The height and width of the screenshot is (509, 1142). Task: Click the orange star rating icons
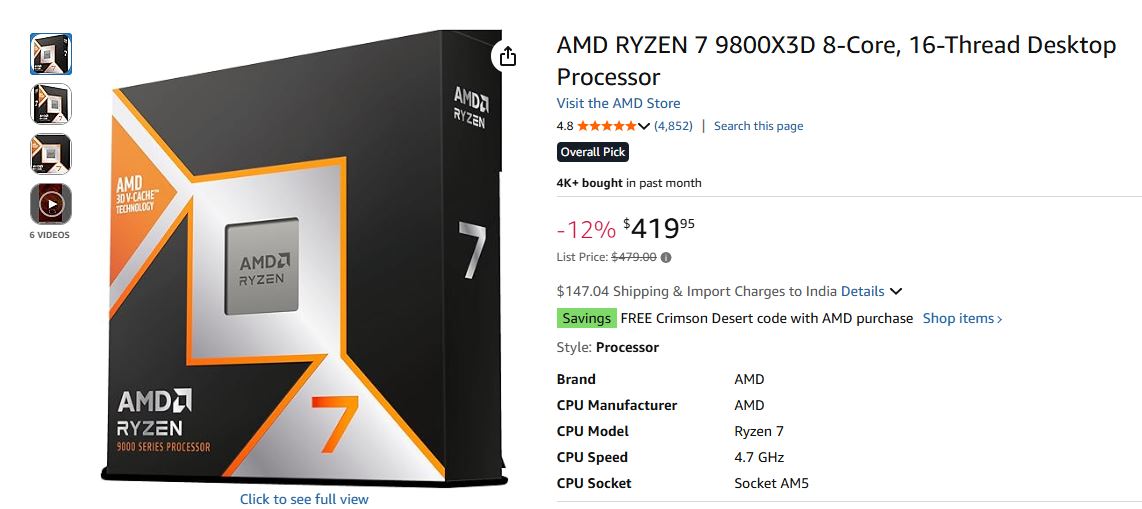607,126
